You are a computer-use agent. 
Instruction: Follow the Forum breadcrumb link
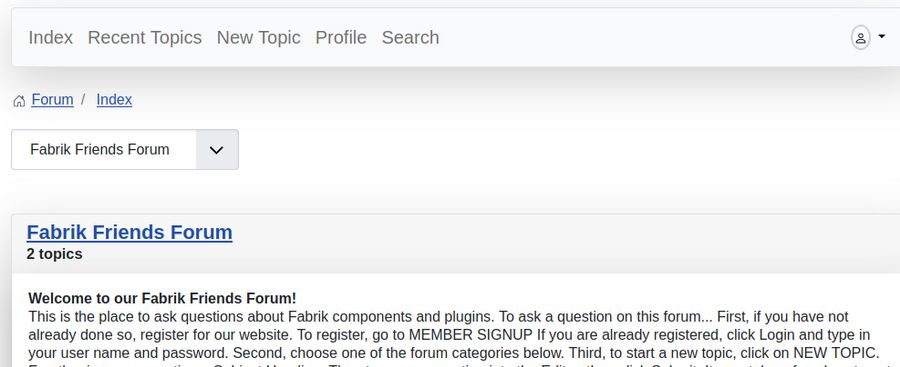pos(52,99)
